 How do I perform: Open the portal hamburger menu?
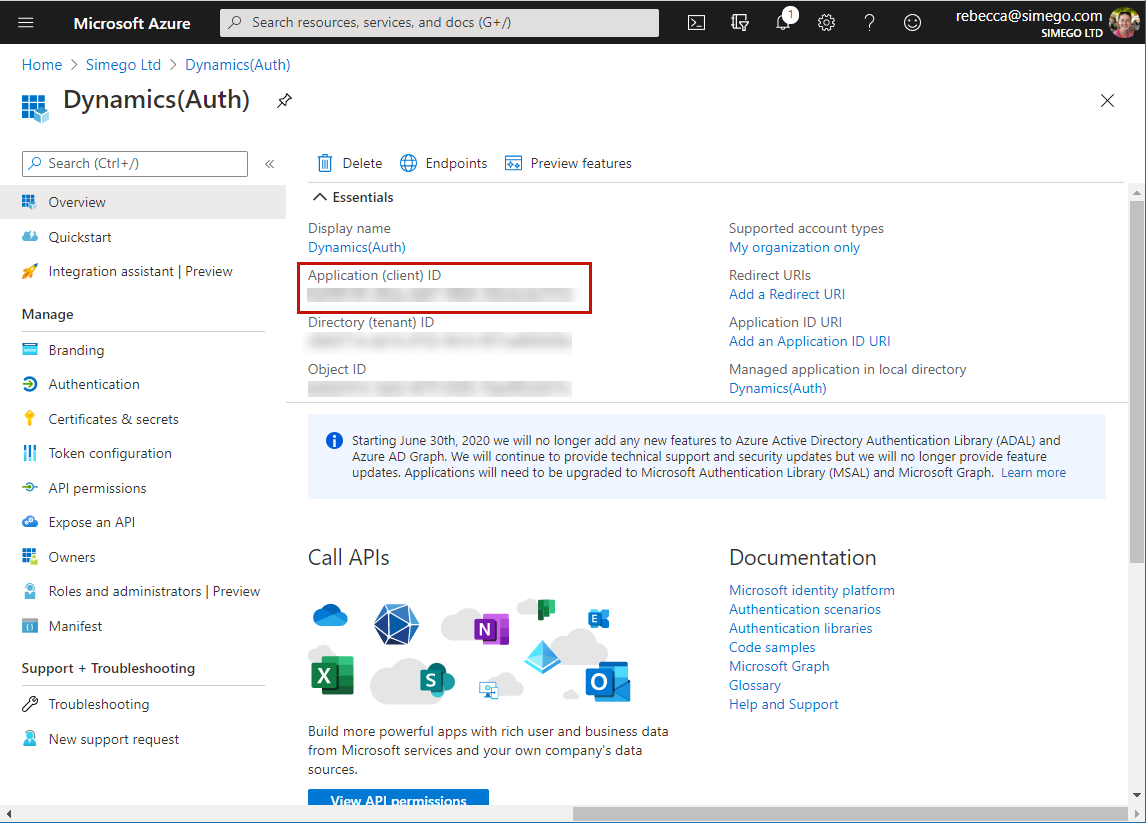[x=26, y=23]
